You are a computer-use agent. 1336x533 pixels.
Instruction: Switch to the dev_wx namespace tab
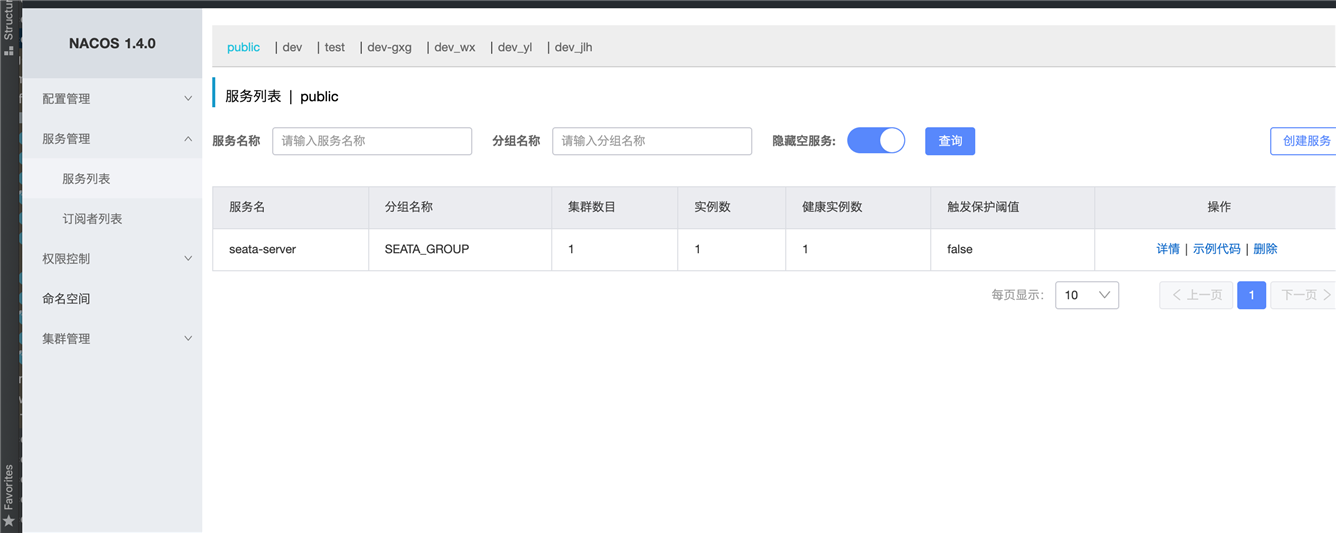click(x=455, y=47)
